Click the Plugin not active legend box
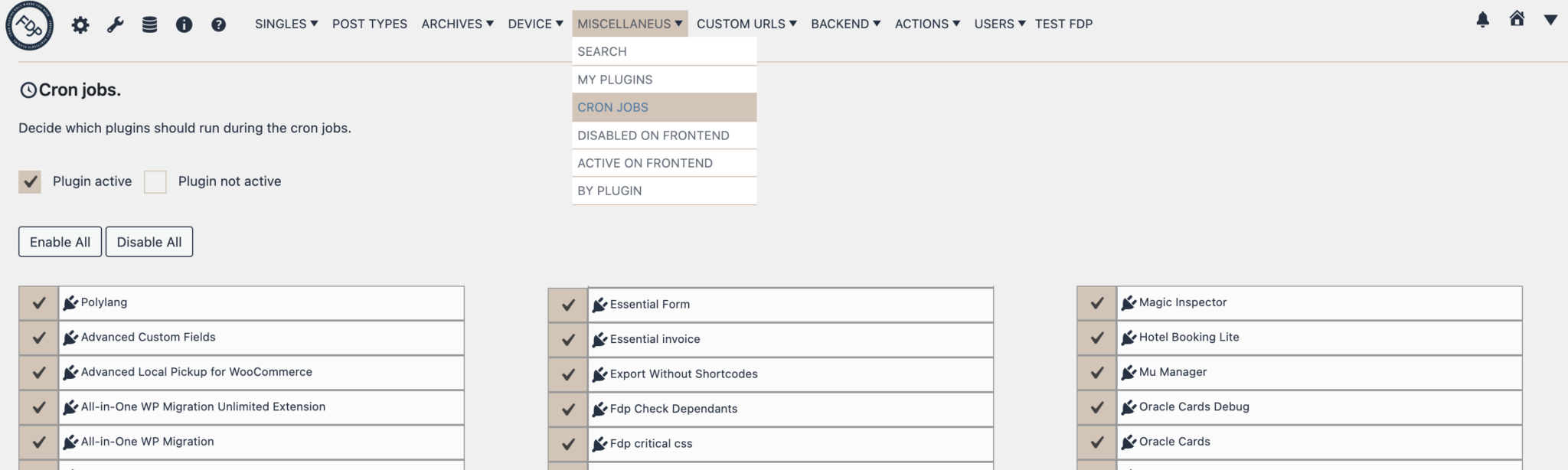 155,181
